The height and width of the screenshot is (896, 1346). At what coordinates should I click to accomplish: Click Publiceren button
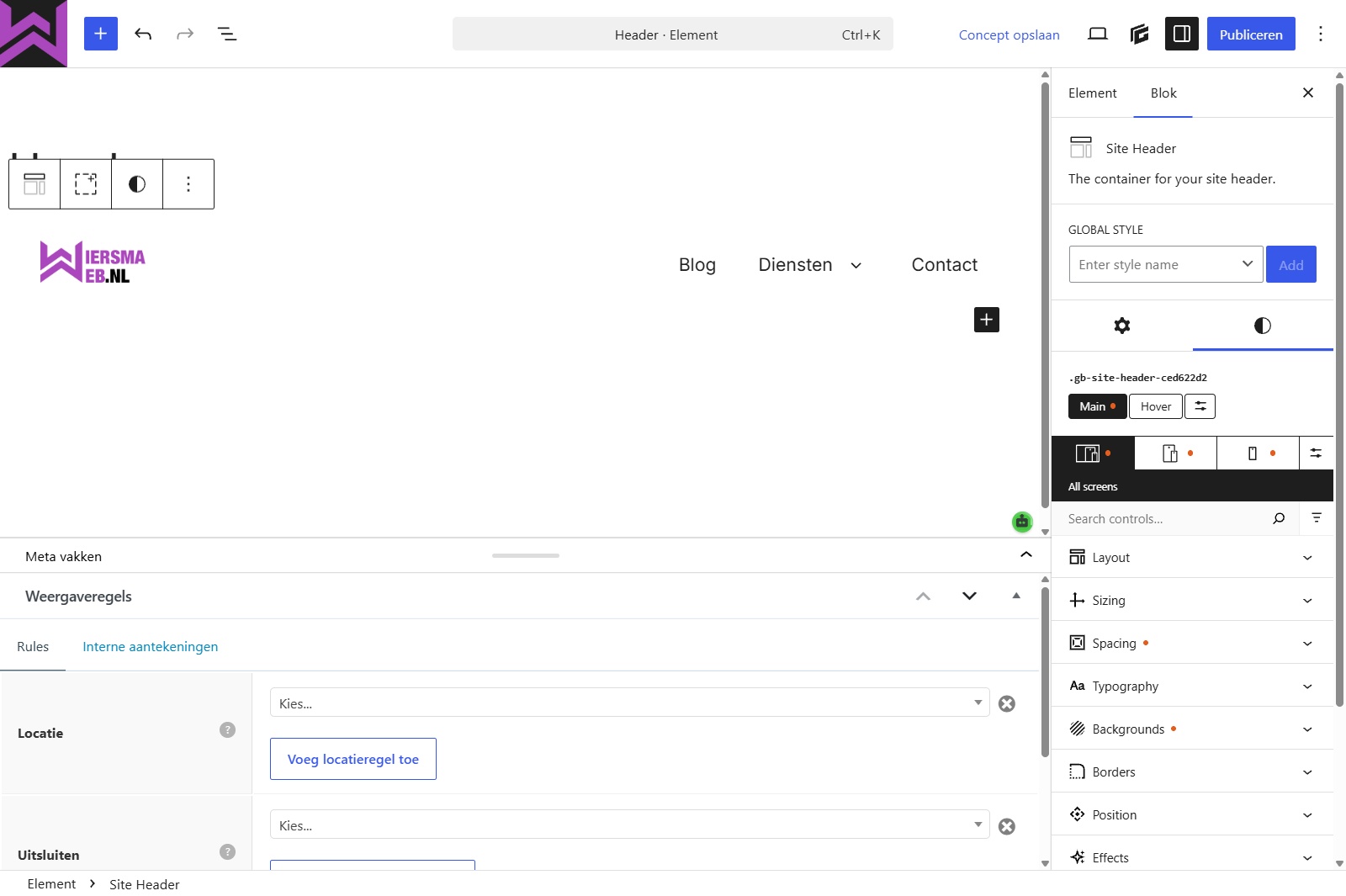tap(1251, 34)
